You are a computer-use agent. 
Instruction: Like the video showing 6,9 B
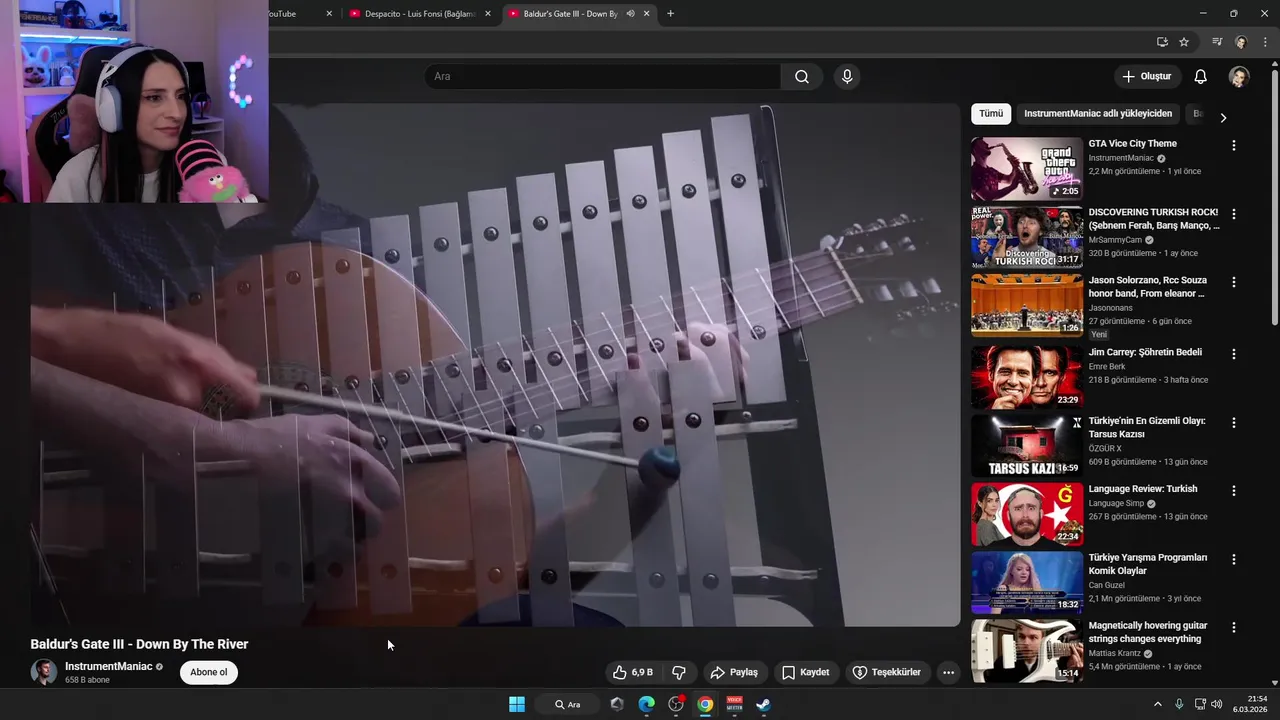point(633,672)
